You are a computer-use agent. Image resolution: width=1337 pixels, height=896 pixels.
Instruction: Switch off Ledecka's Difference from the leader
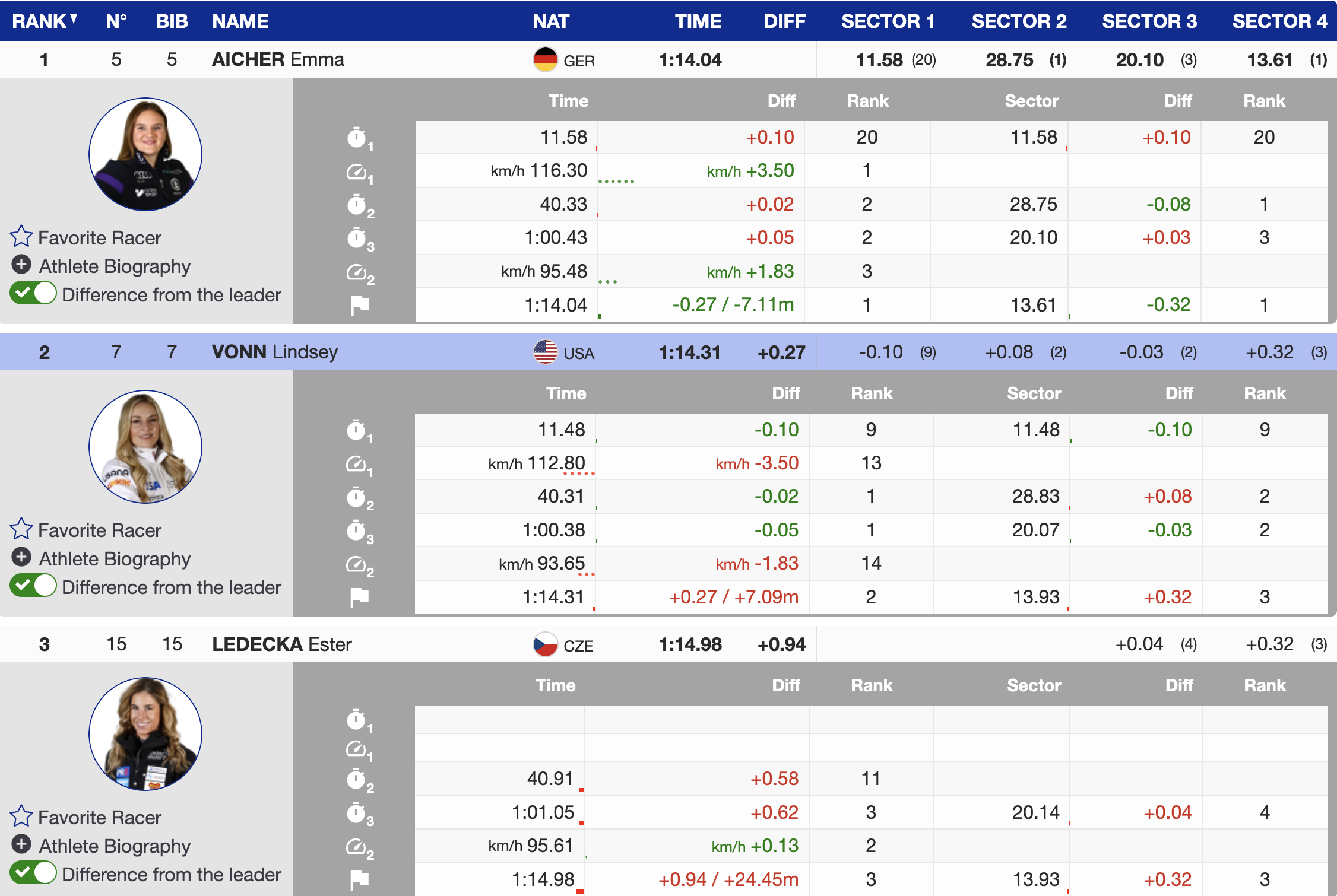click(33, 873)
